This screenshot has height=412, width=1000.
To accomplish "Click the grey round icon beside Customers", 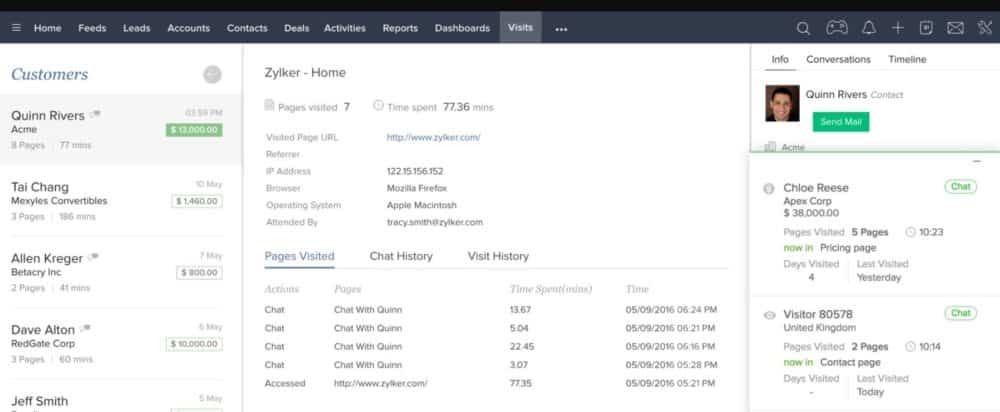I will (x=211, y=74).
